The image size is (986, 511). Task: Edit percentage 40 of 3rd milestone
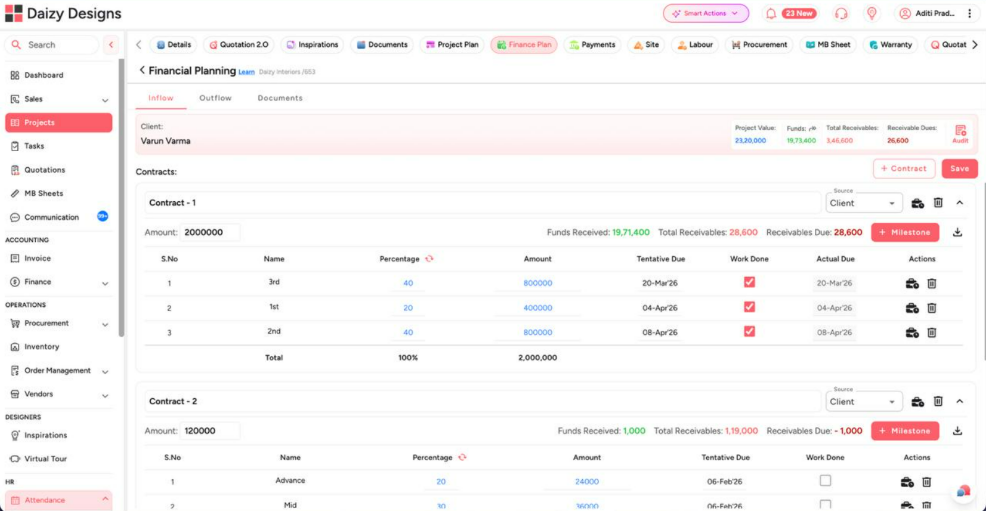click(408, 283)
